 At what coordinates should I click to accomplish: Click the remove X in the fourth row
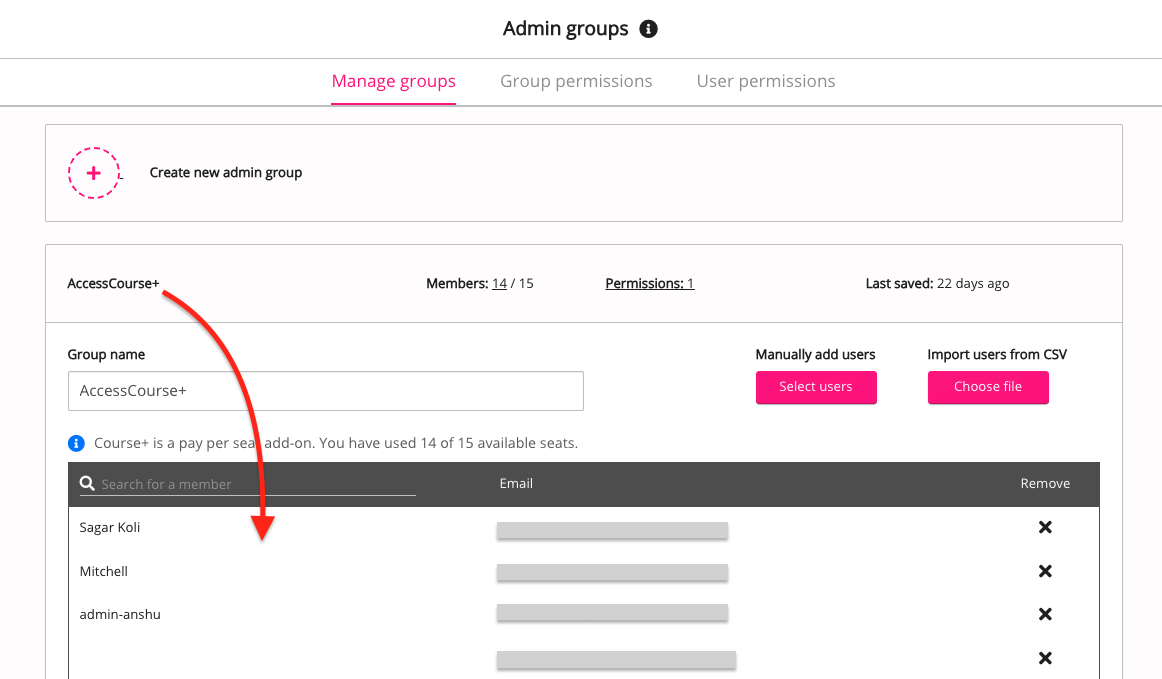click(1045, 658)
